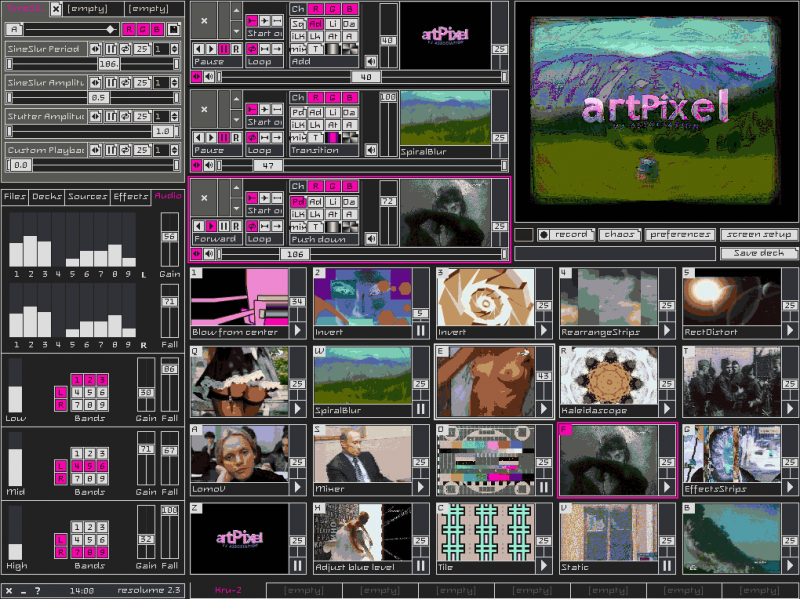Toggle L channel in High bands
Screen dimensions: 800x599
[x=61, y=539]
